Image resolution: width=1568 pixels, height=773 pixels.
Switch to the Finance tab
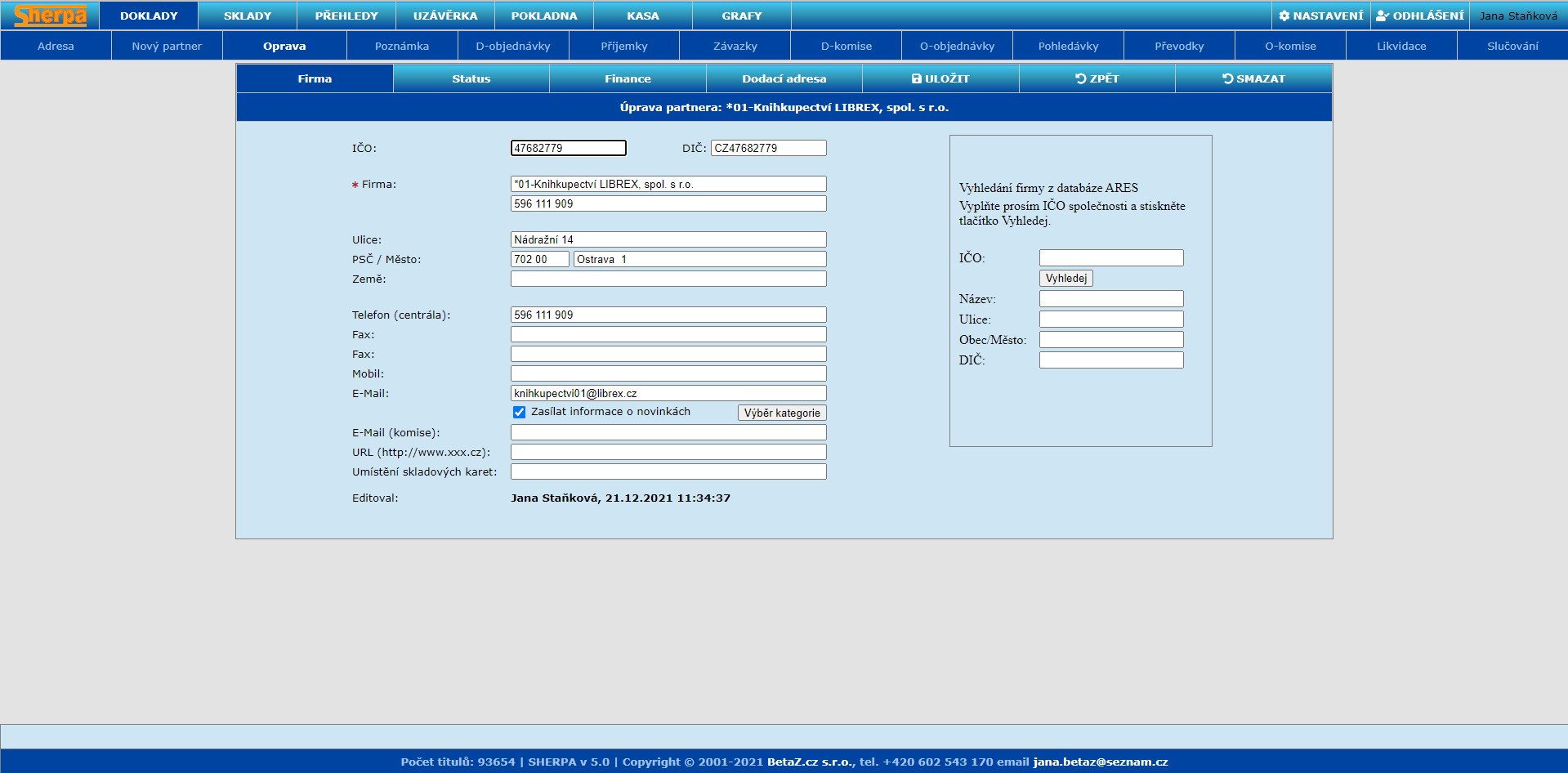point(628,78)
